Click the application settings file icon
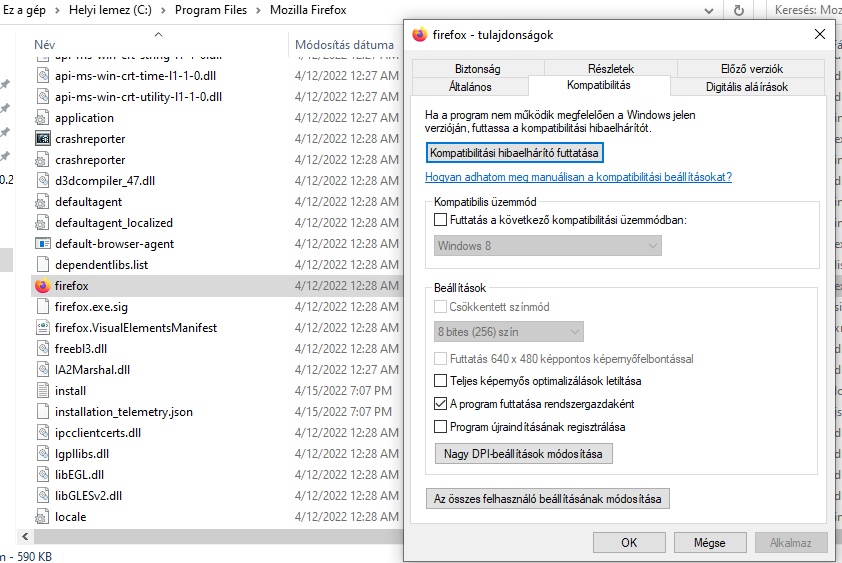The image size is (842, 563). (x=42, y=118)
